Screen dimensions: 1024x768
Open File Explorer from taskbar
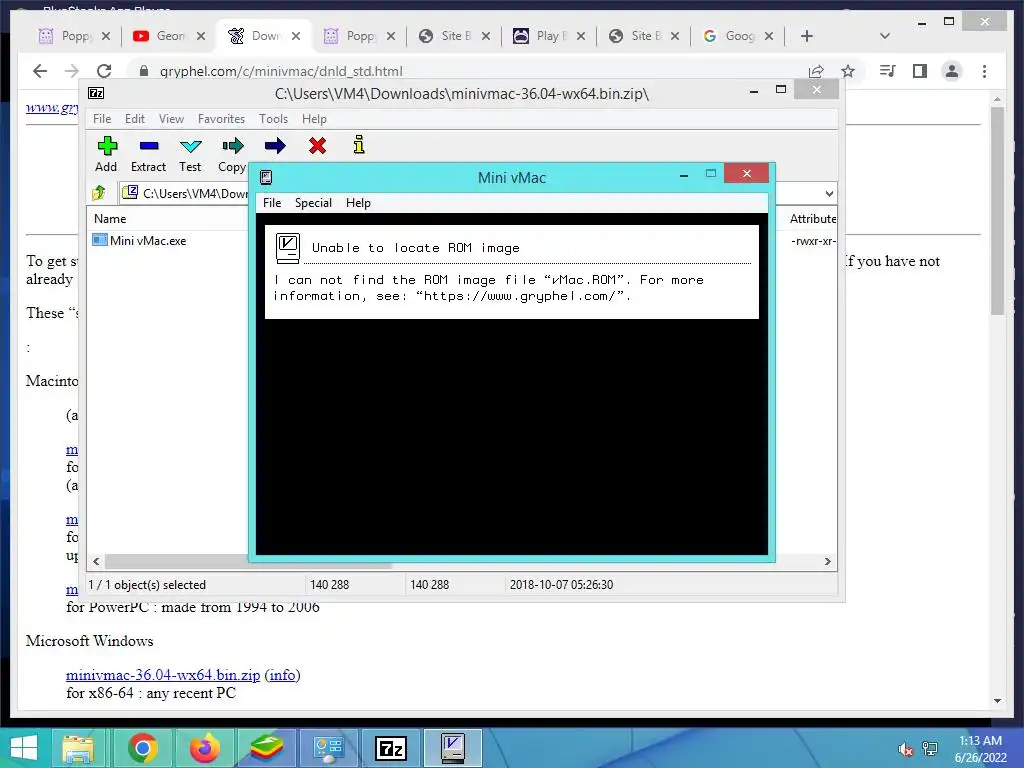pyautogui.click(x=78, y=748)
